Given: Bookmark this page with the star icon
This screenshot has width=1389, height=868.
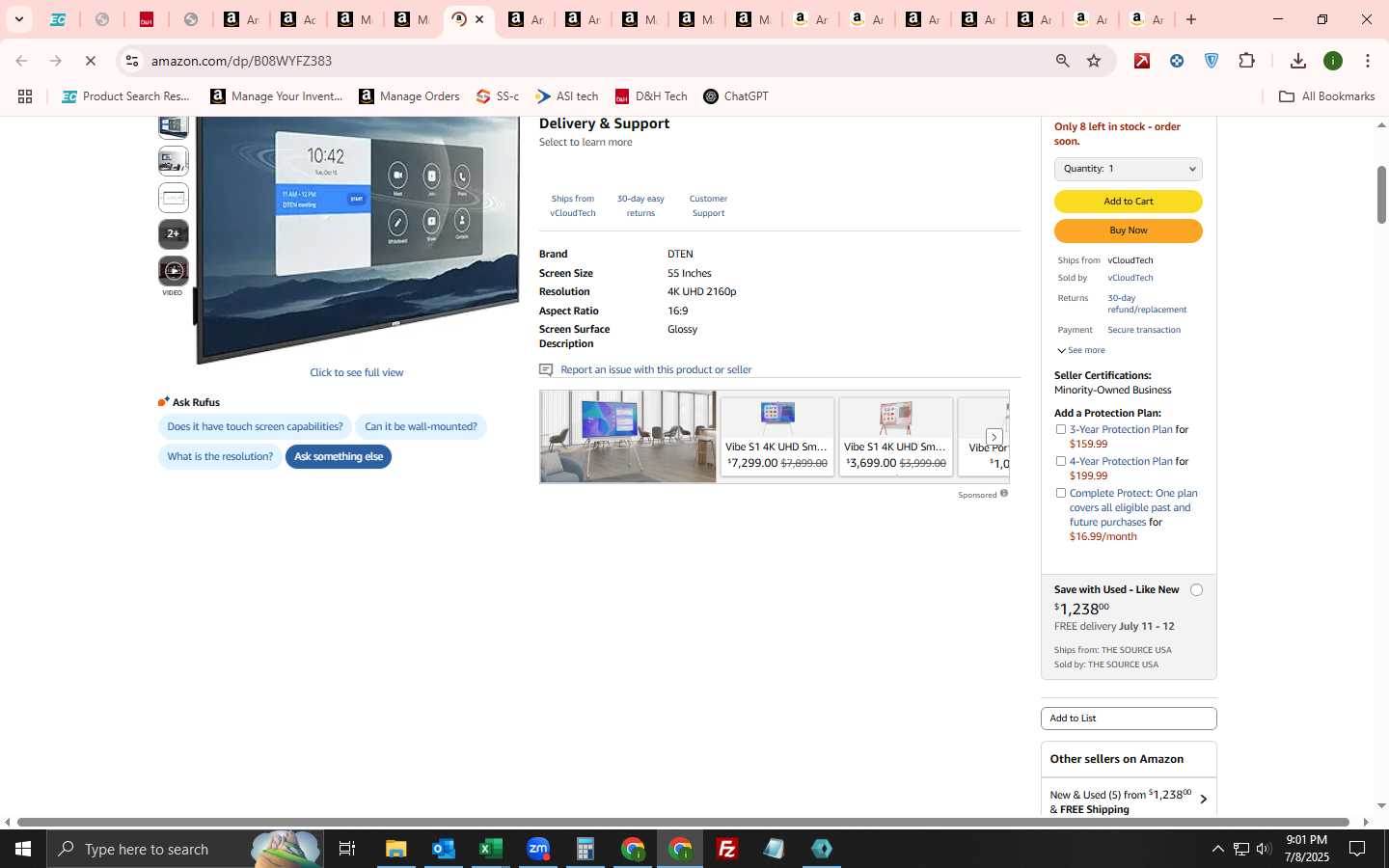Looking at the screenshot, I should point(1094,61).
